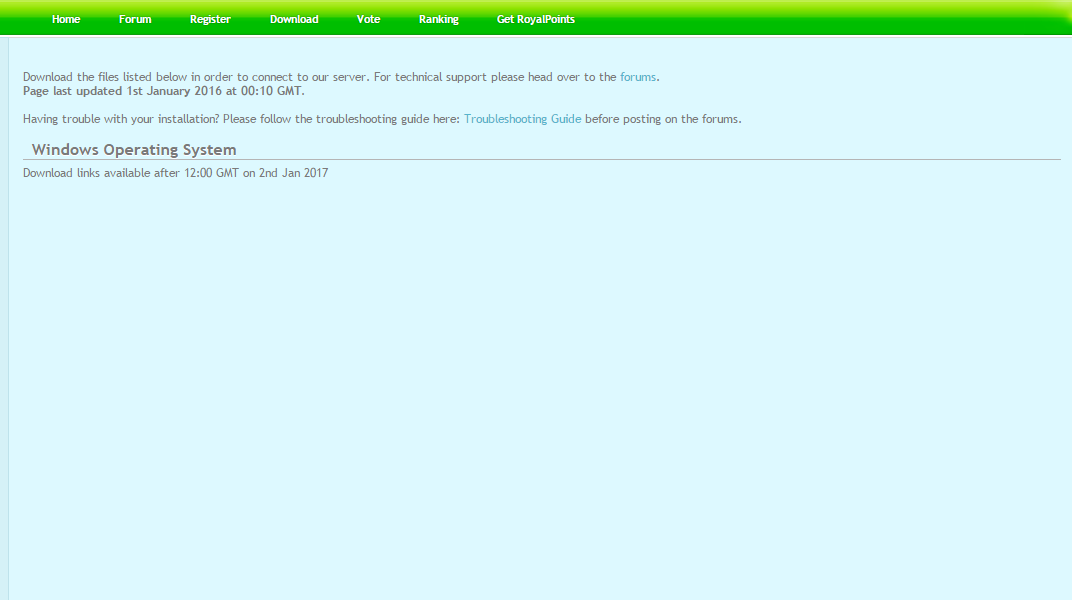This screenshot has width=1072, height=600.
Task: Follow the 'forums' hyperlink for technical support
Action: (x=638, y=77)
